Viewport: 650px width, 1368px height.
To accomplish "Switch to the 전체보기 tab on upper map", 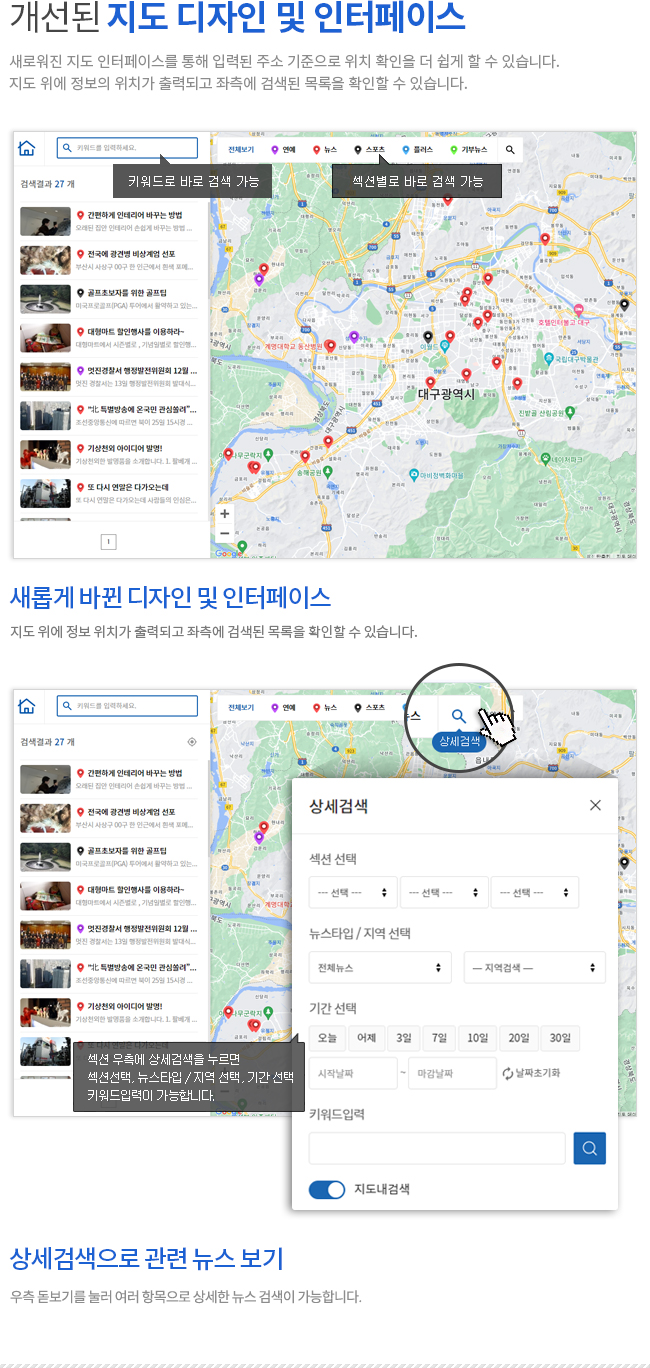I will 241,149.
